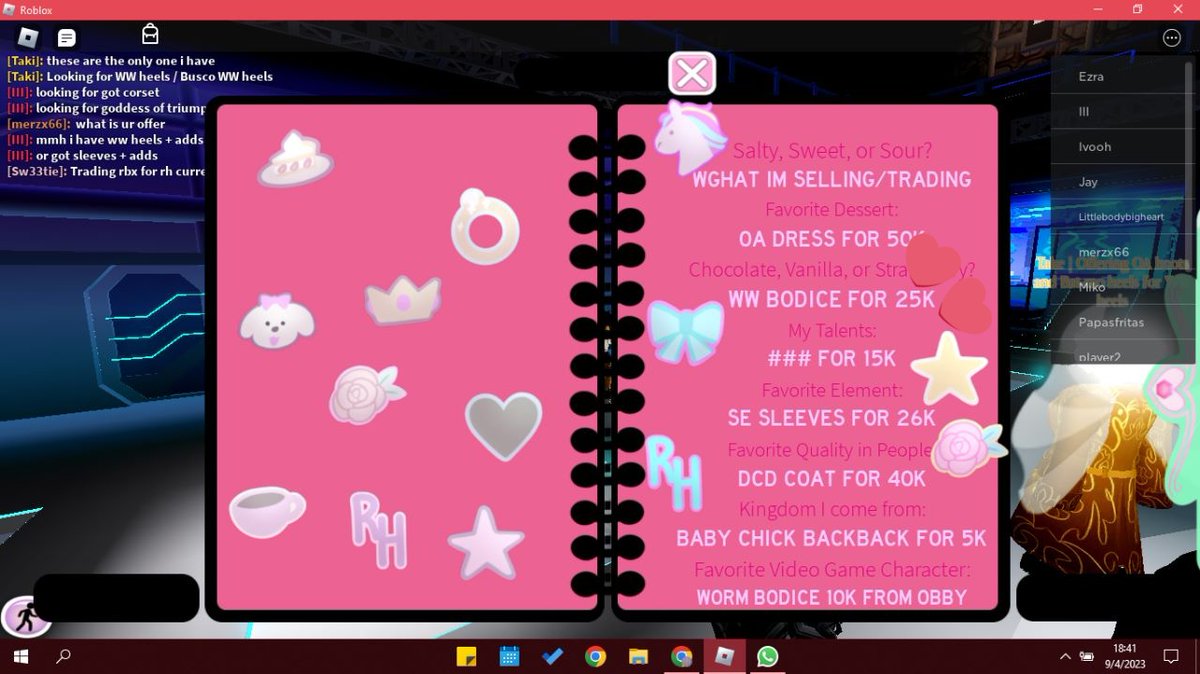Viewport: 1200px width, 674px height.
Task: Open Sticky Notes from the taskbar
Action: [465, 657]
